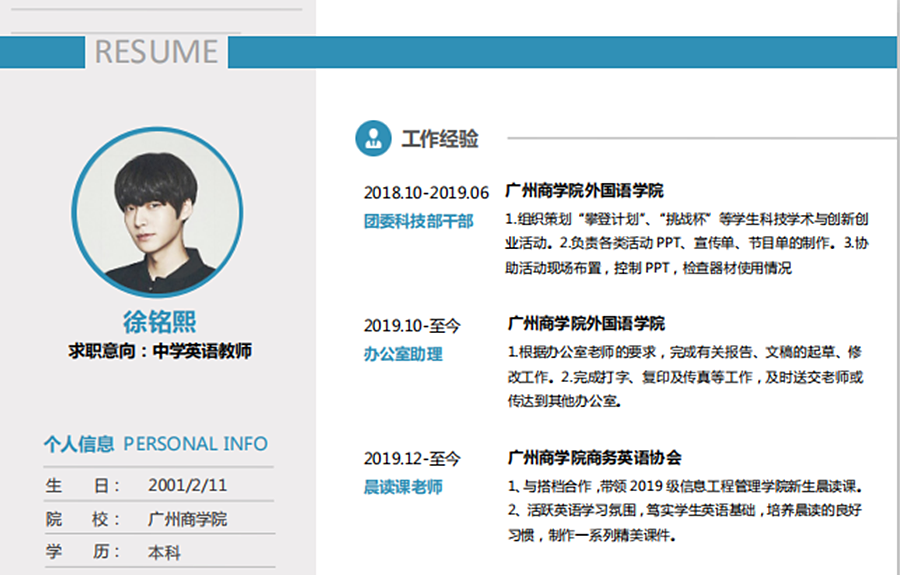
Task: Select the birthday value 2001/2/11
Action: [x=187, y=485]
